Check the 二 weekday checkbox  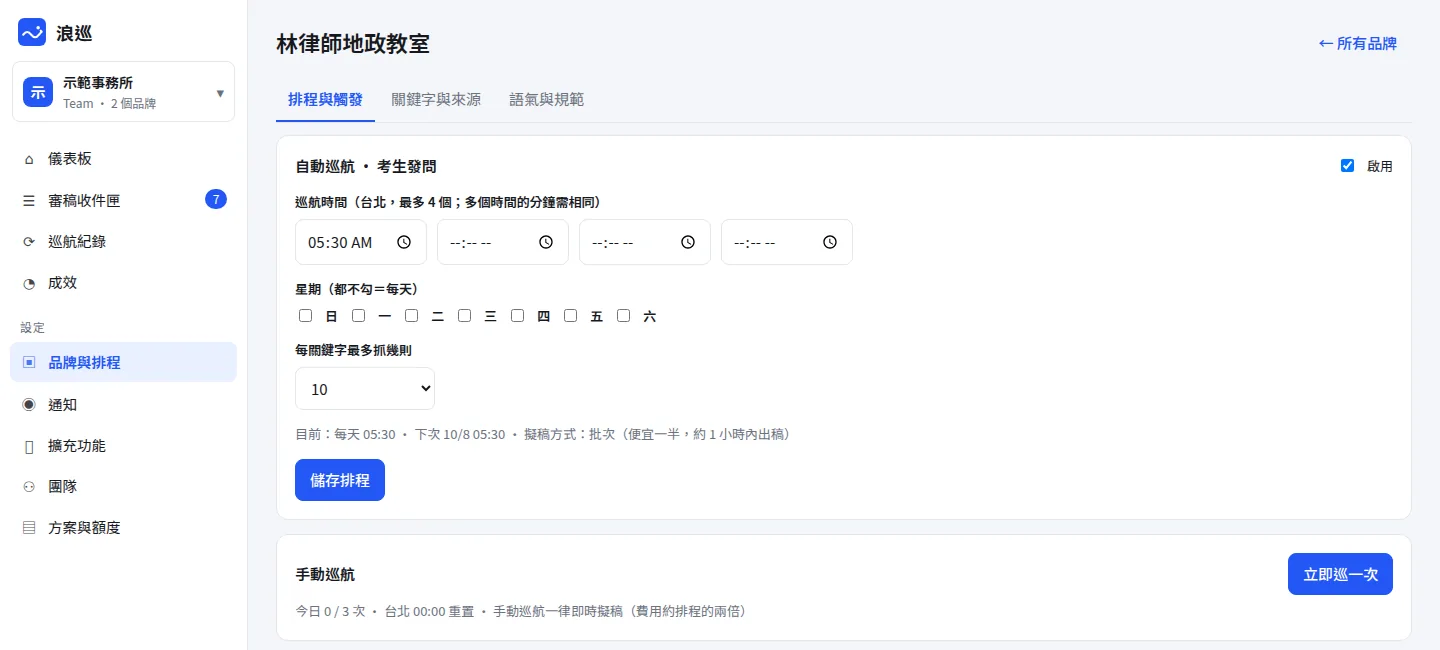pos(412,316)
